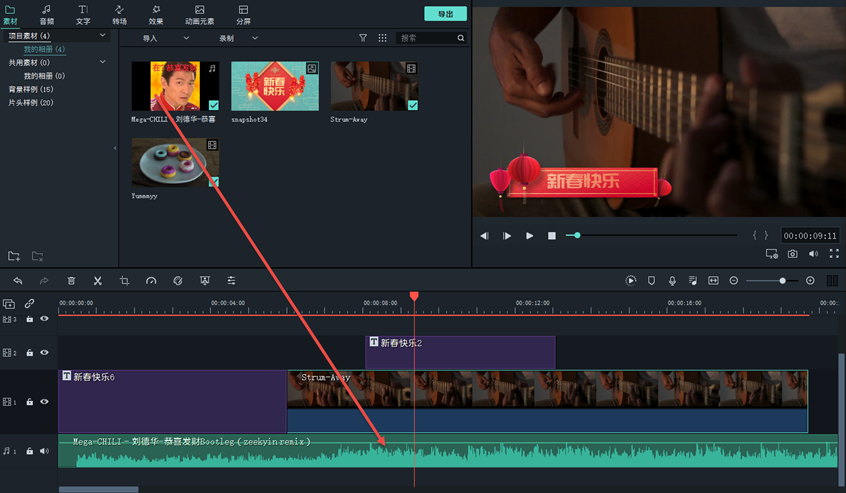Open the filter icon in media panel
This screenshot has height=493, width=846.
tap(363, 38)
